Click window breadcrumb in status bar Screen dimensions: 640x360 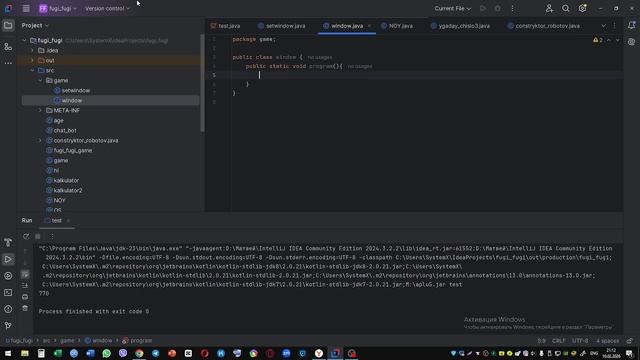(x=98, y=340)
